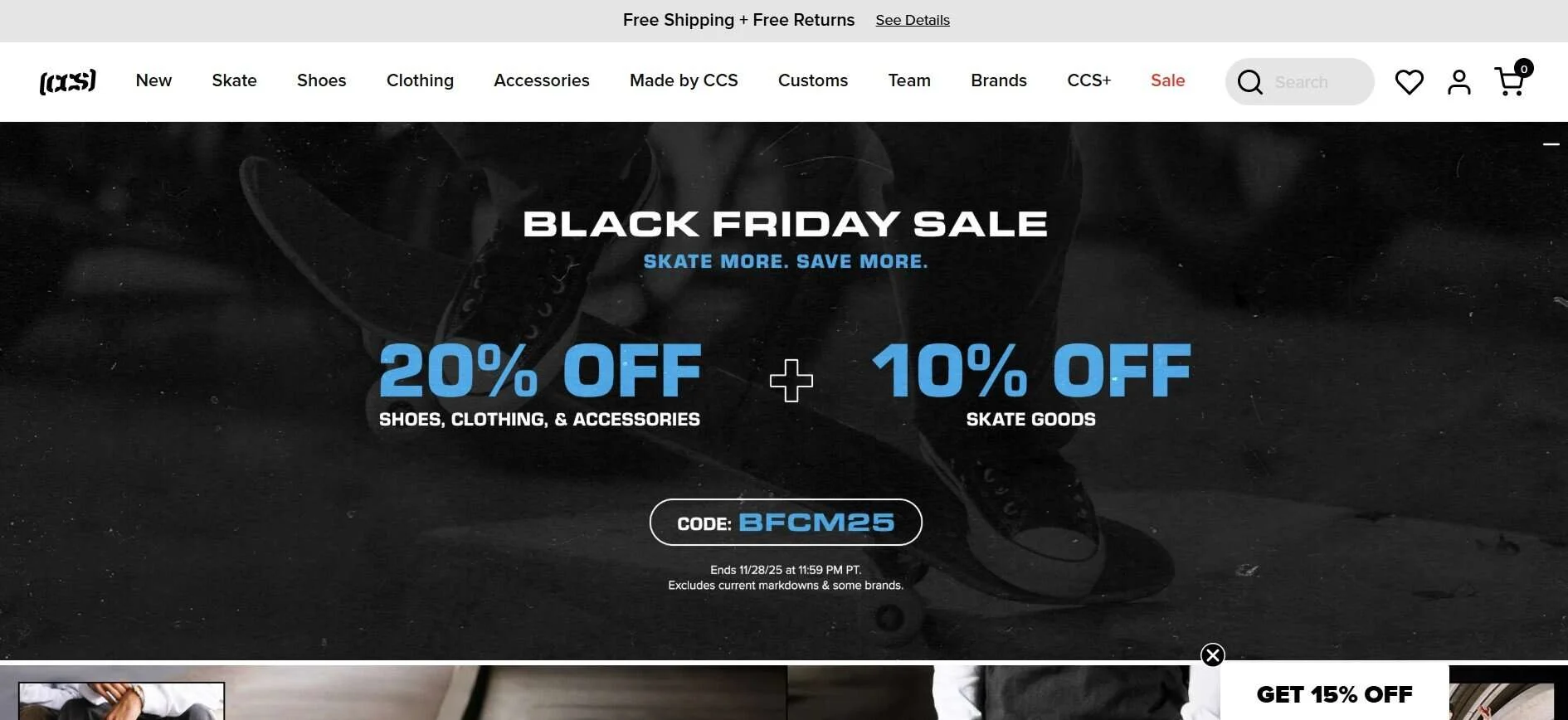Open the Get 15% Off offer panel
Viewport: 1568px width, 720px height.
[1334, 693]
